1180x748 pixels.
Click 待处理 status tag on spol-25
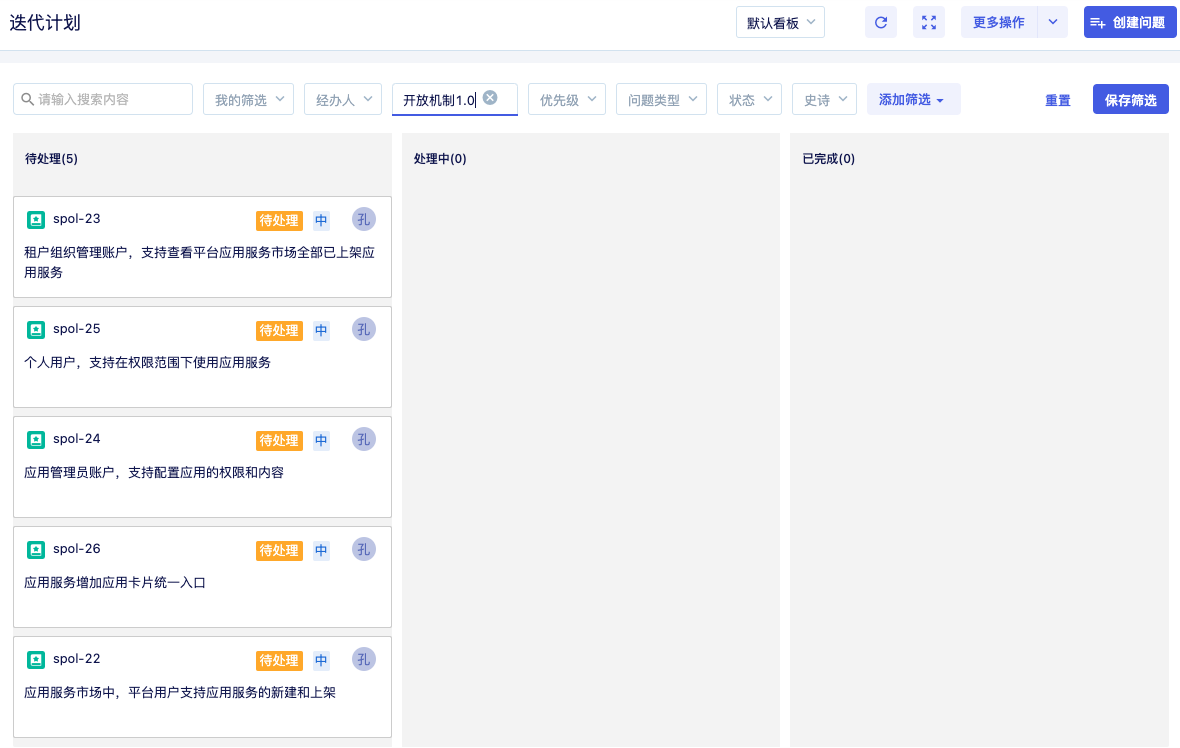[x=279, y=330]
